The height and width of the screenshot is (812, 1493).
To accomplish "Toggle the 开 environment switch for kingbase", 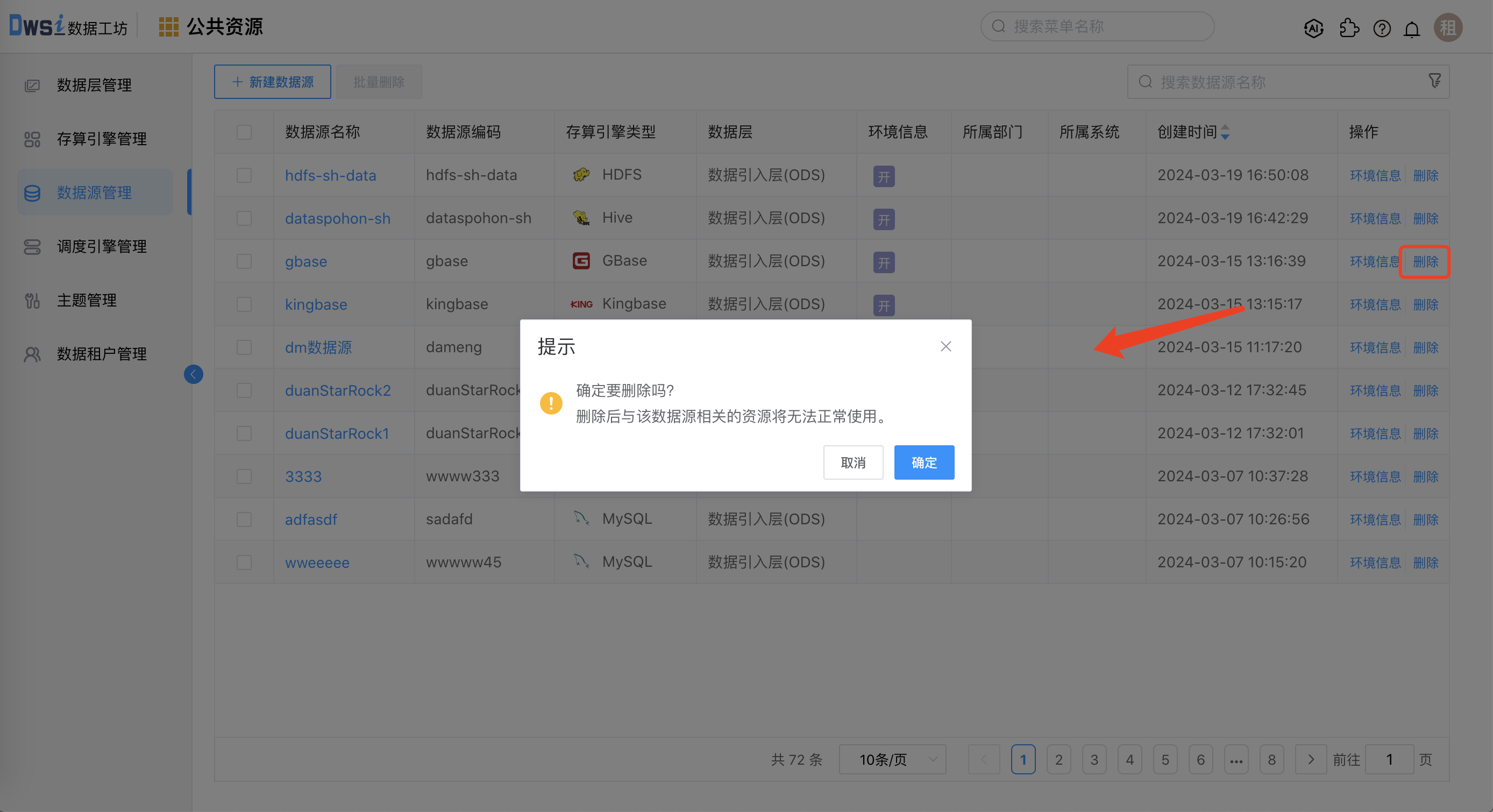I will [883, 305].
